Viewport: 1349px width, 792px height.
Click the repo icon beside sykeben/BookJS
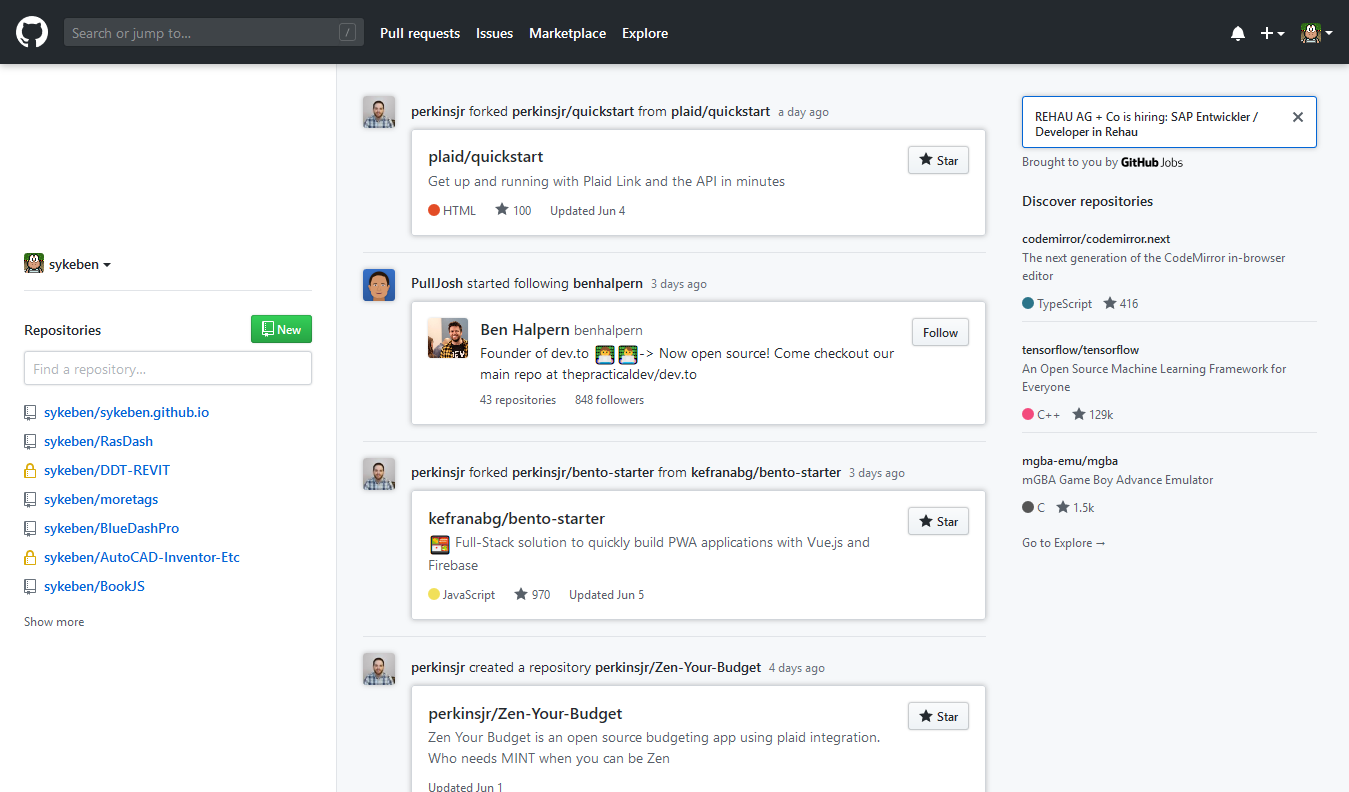tap(30, 586)
